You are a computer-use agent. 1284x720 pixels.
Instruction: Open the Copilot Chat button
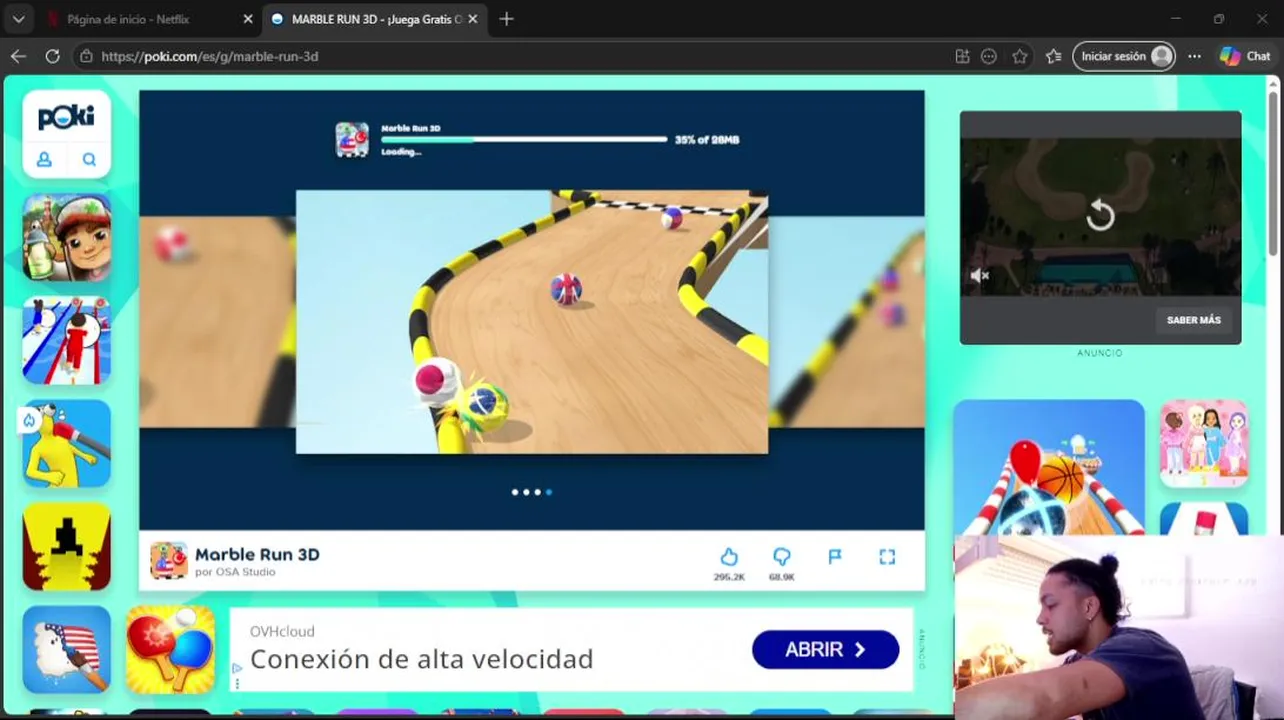(1245, 57)
